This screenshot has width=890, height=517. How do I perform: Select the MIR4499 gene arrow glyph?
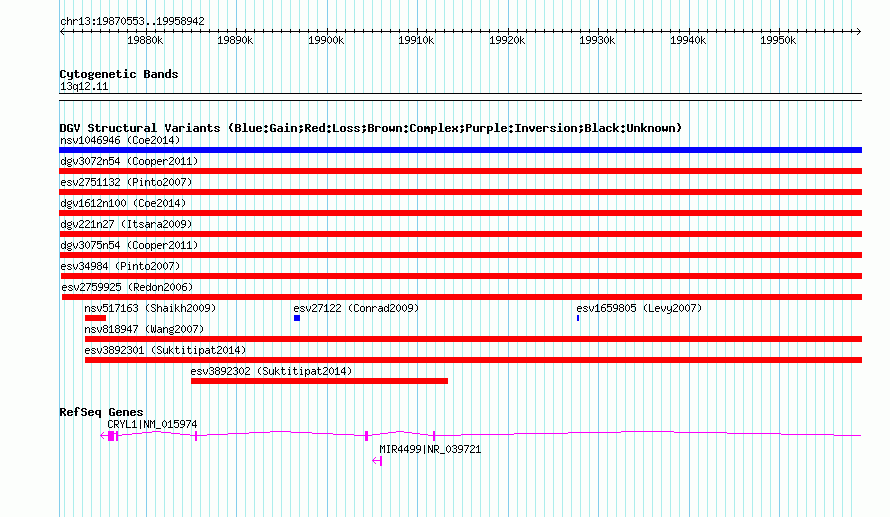click(377, 461)
